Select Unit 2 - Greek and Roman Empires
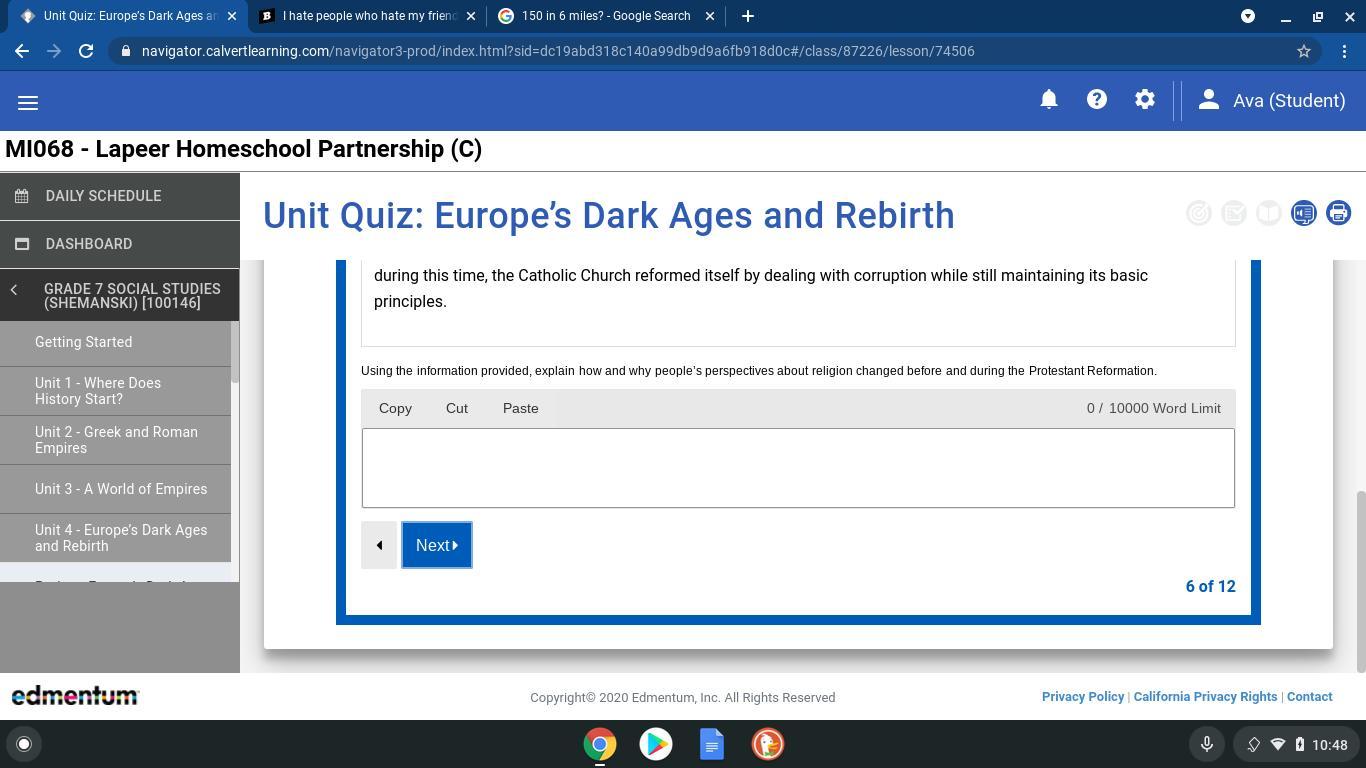1366x768 pixels. [116, 440]
